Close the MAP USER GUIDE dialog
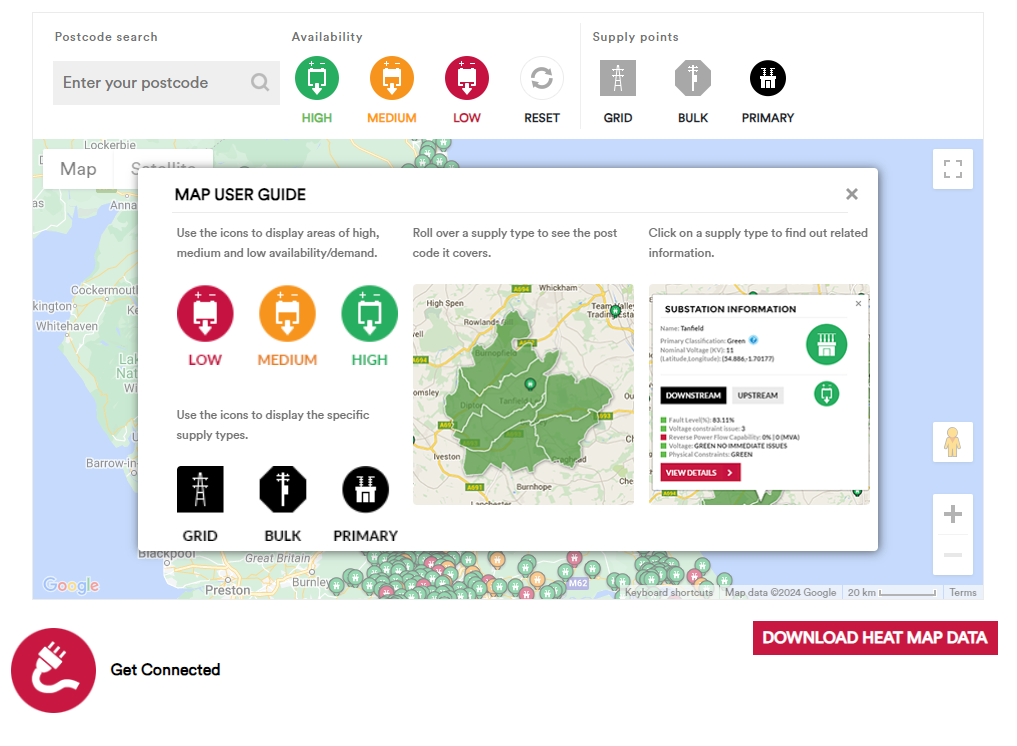 851,193
